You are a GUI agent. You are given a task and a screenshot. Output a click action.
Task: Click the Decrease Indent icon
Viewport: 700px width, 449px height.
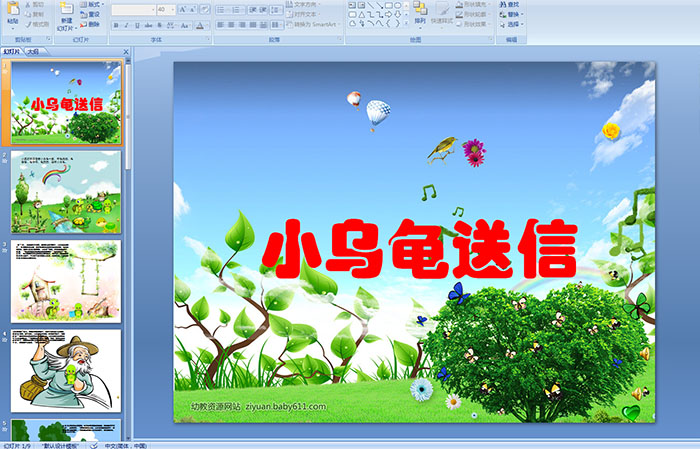253,9
